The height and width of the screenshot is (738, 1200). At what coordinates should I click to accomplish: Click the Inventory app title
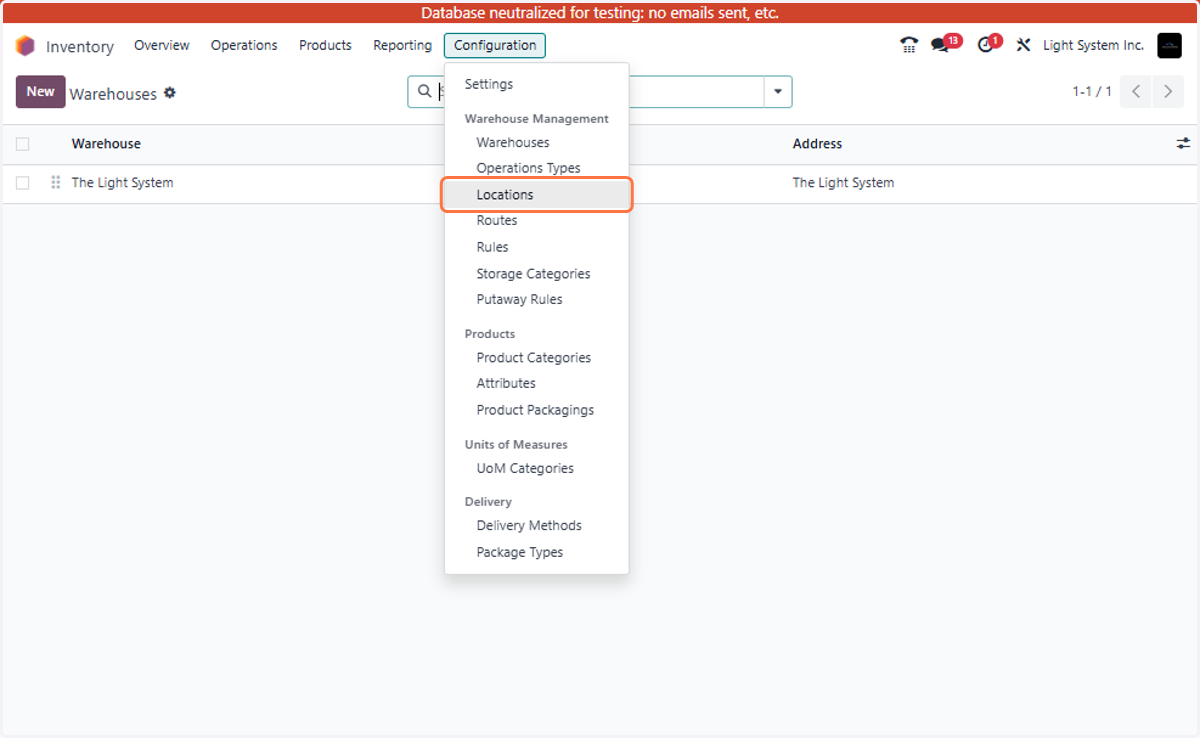point(80,47)
